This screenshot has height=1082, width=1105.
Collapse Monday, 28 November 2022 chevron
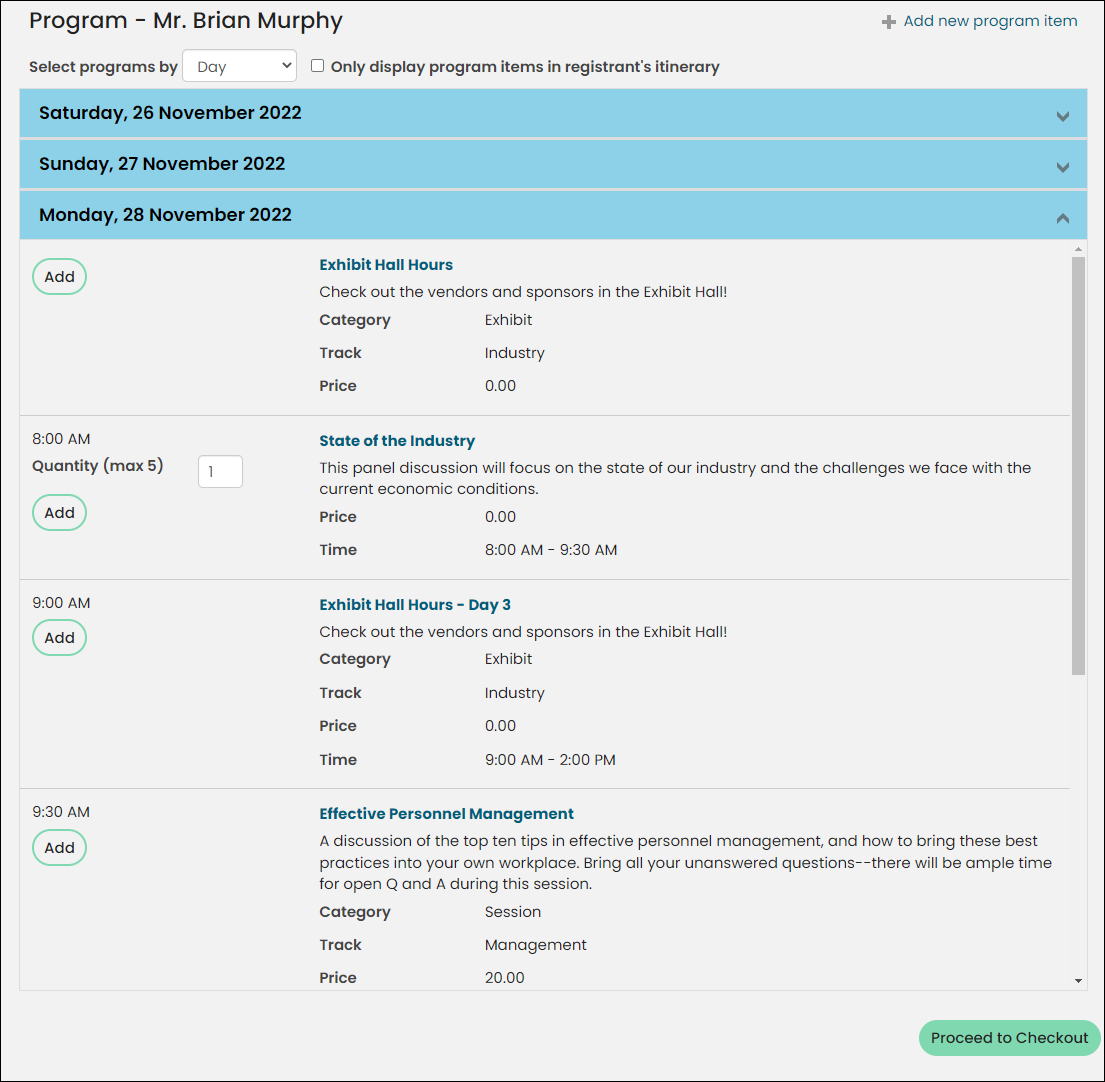(x=1063, y=219)
